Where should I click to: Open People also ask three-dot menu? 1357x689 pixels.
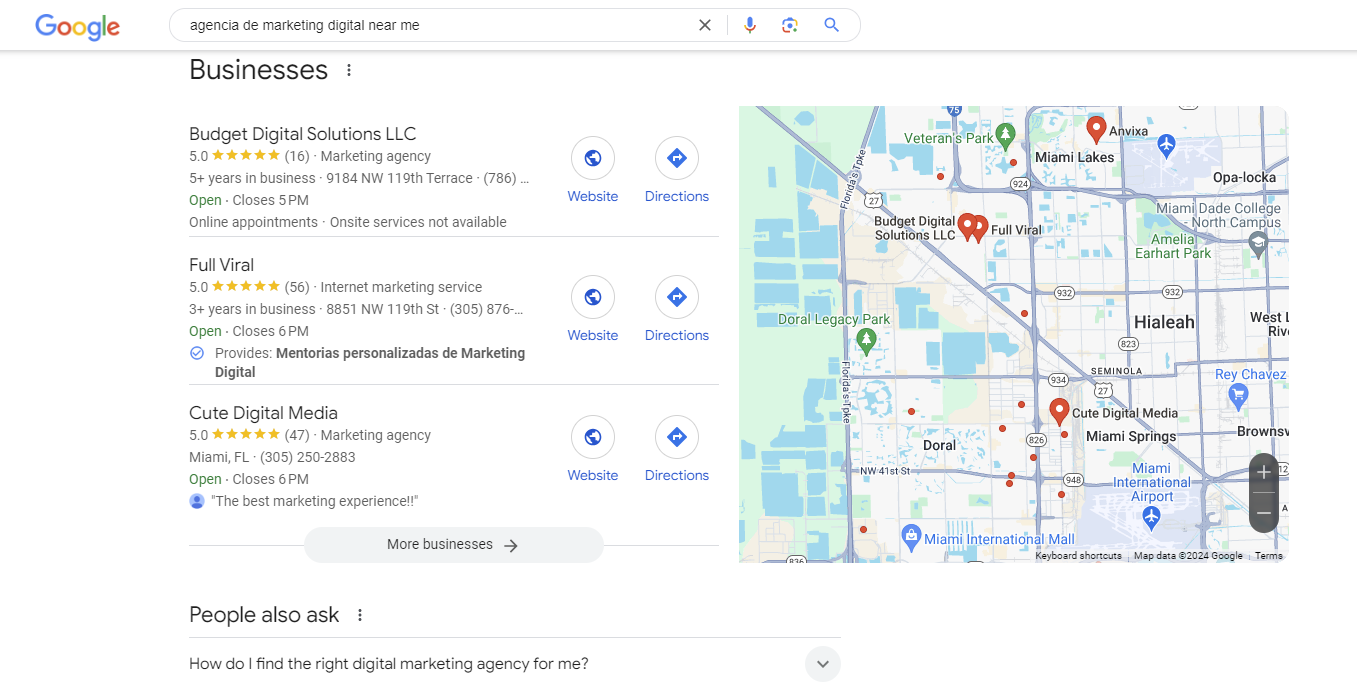pos(360,615)
